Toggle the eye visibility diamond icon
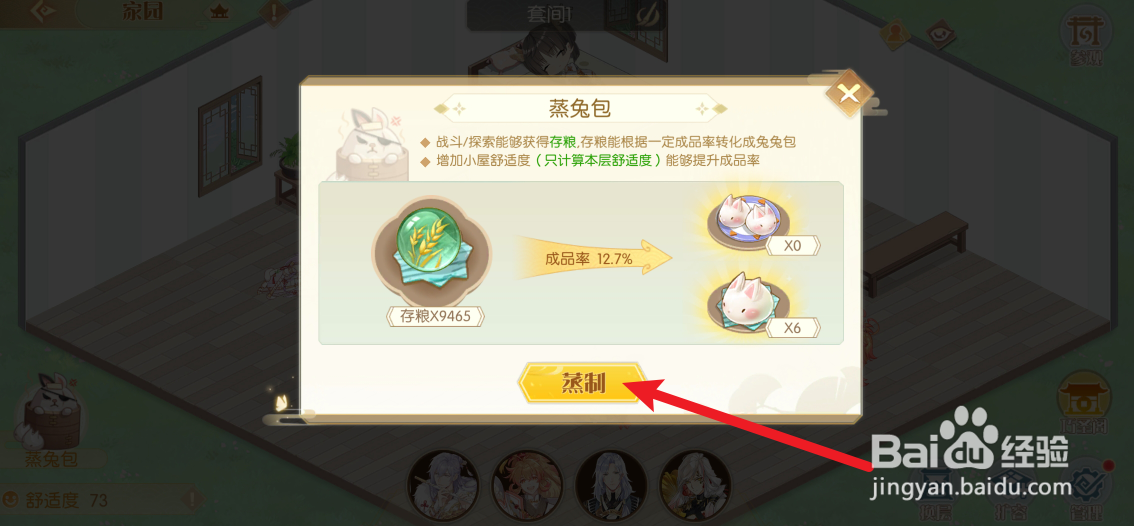The width and height of the screenshot is (1134, 526). (942, 33)
